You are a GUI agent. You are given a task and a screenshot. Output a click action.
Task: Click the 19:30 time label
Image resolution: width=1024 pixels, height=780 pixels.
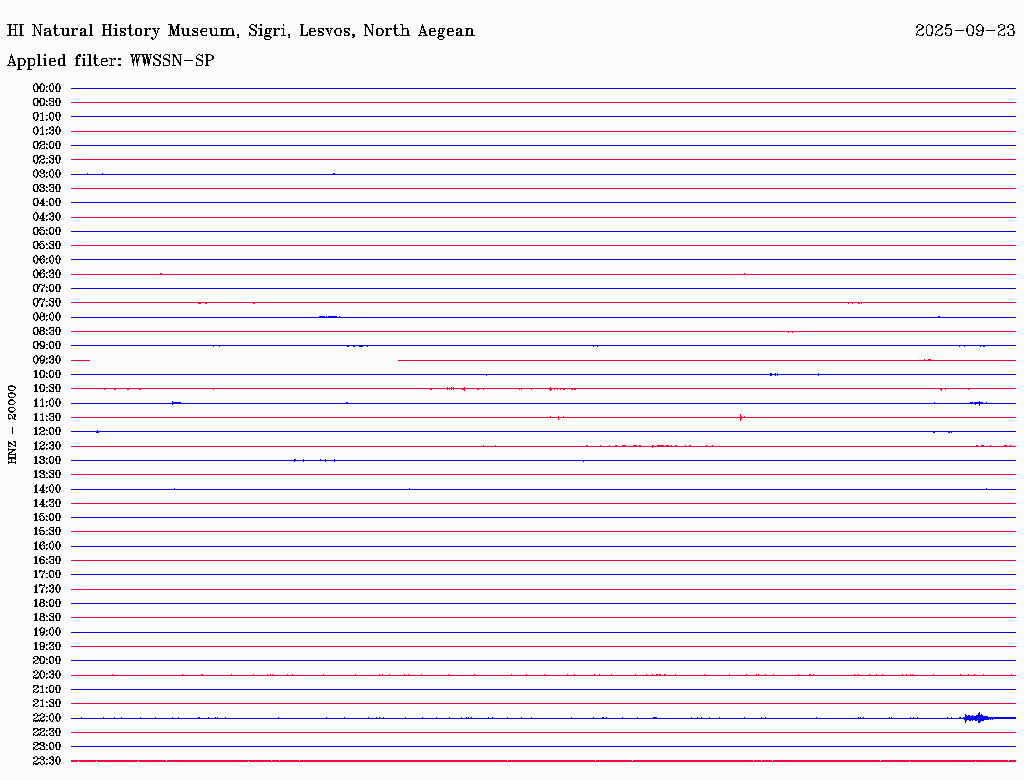click(47, 647)
